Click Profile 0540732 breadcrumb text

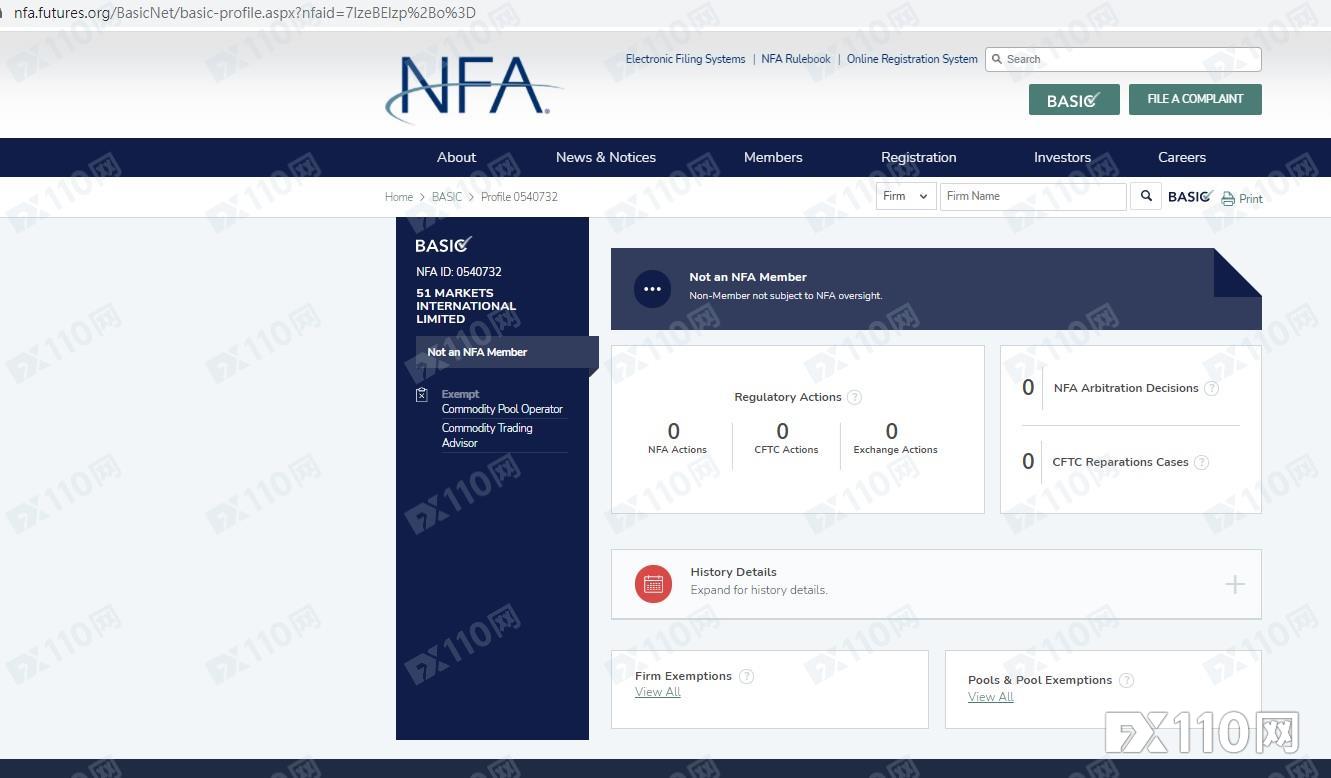(x=519, y=197)
